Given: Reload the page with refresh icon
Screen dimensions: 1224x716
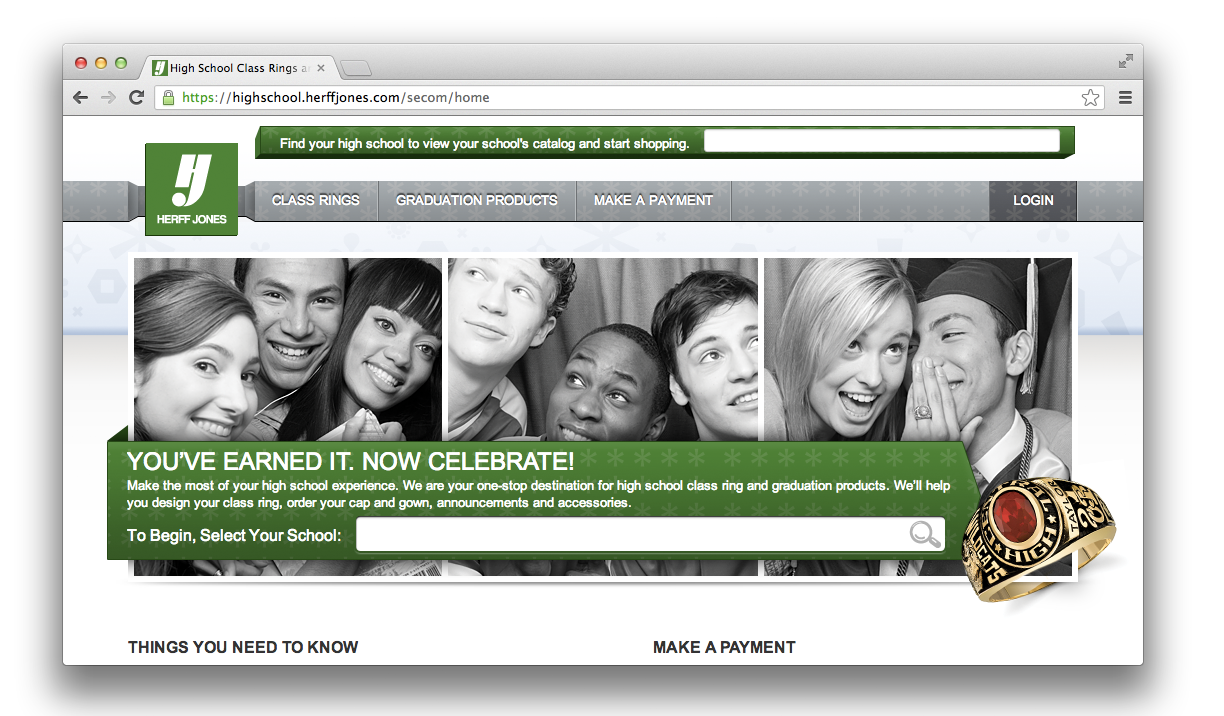Looking at the screenshot, I should click(137, 98).
